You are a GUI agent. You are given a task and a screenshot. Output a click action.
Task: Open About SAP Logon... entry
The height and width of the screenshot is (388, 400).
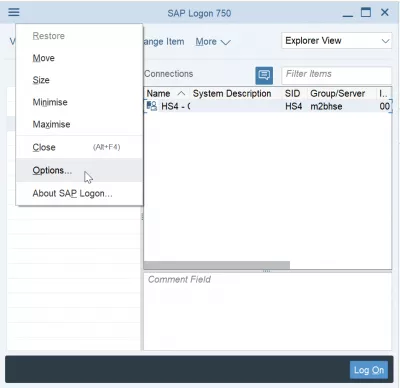(79, 193)
